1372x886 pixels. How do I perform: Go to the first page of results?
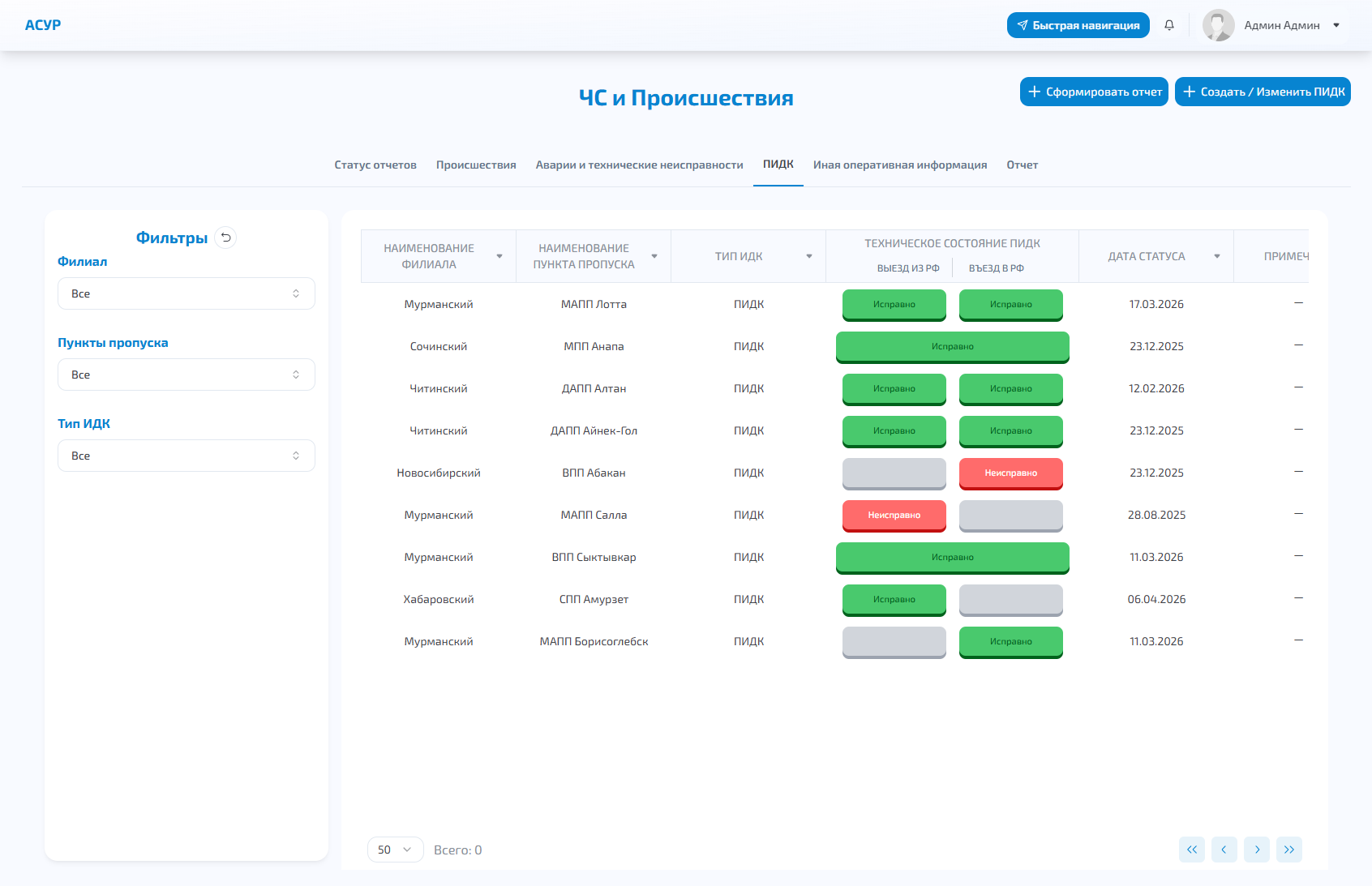pyautogui.click(x=1191, y=850)
